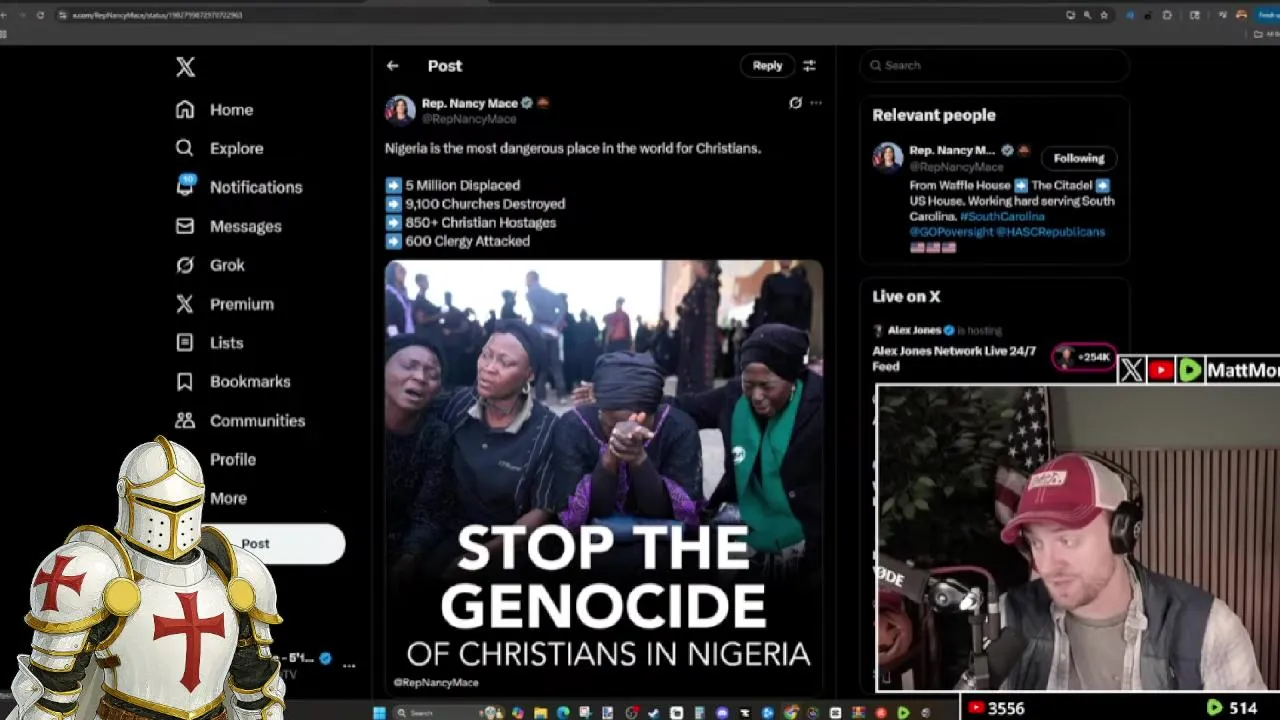This screenshot has width=1280, height=720.
Task: Select the Home menu label
Action: [231, 110]
